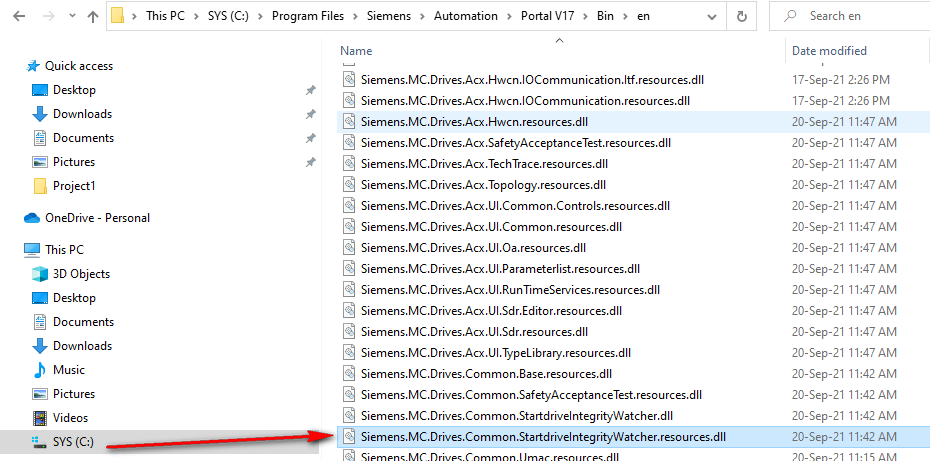Select Acx.UI.RunTimeServices.resources.dll file
The height and width of the screenshot is (461, 930).
[510, 290]
